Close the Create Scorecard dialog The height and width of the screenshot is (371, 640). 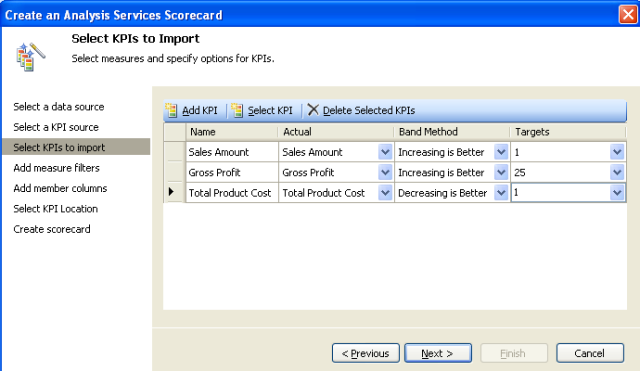pyautogui.click(x=628, y=15)
